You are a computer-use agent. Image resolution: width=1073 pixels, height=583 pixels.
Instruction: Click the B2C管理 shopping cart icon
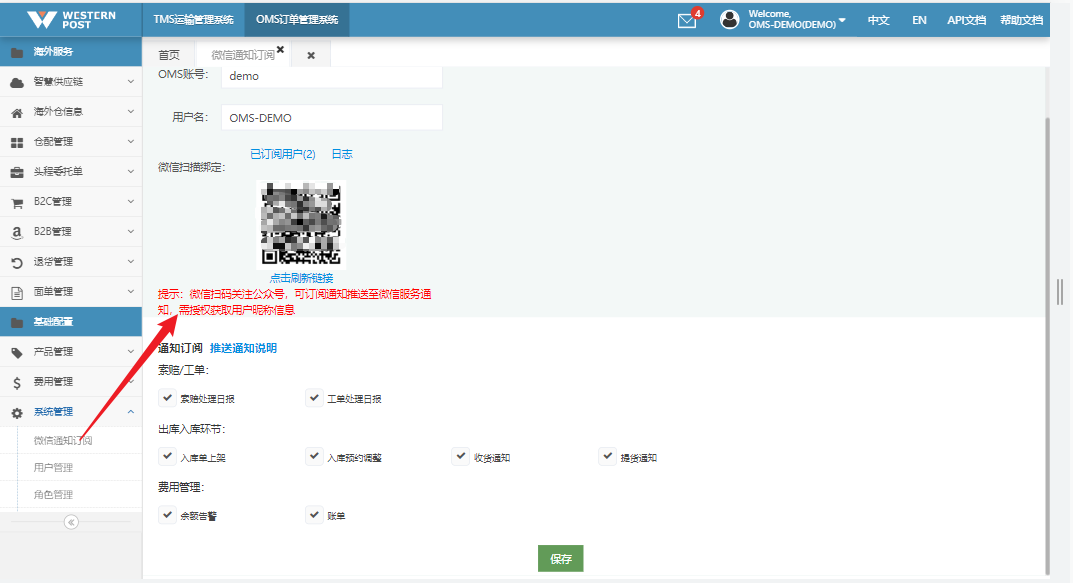pyautogui.click(x=17, y=202)
